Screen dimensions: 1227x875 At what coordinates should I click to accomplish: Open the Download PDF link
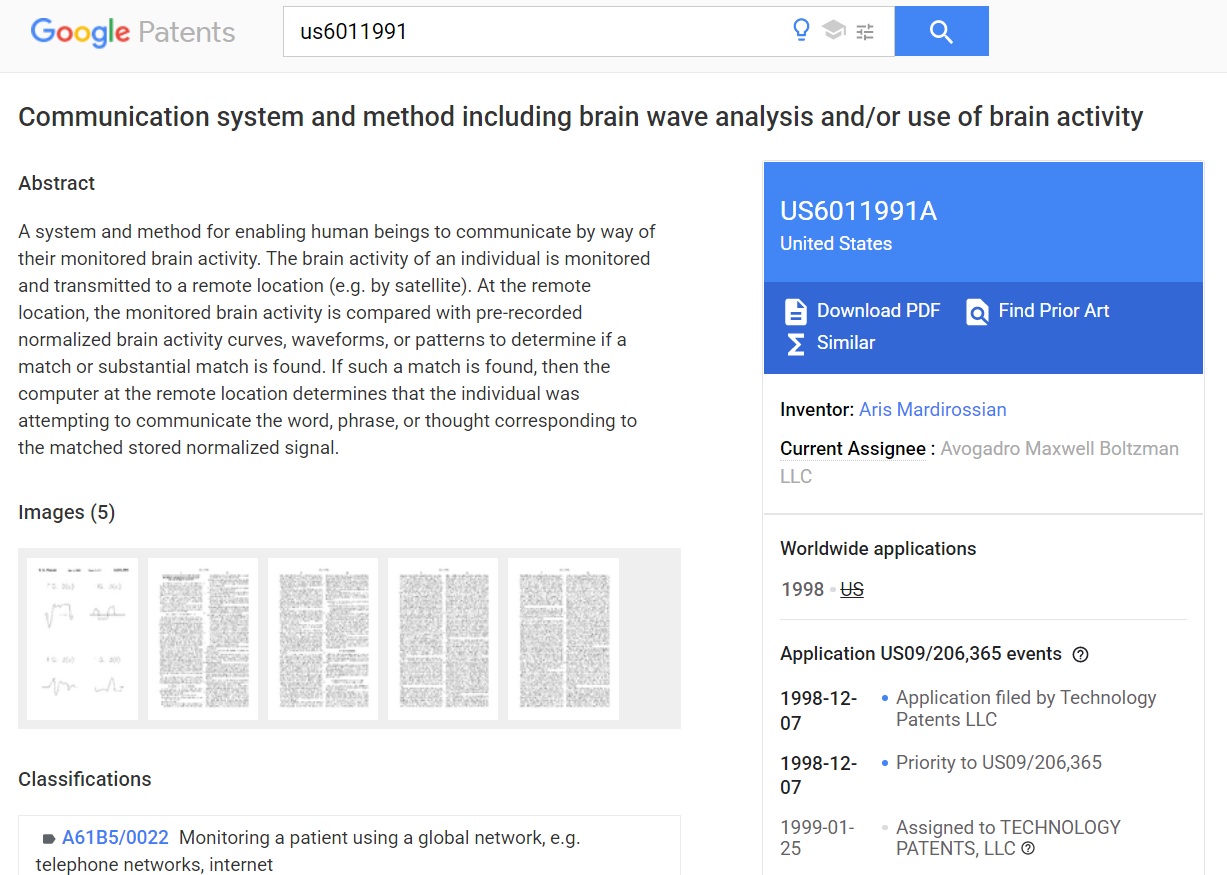click(878, 311)
